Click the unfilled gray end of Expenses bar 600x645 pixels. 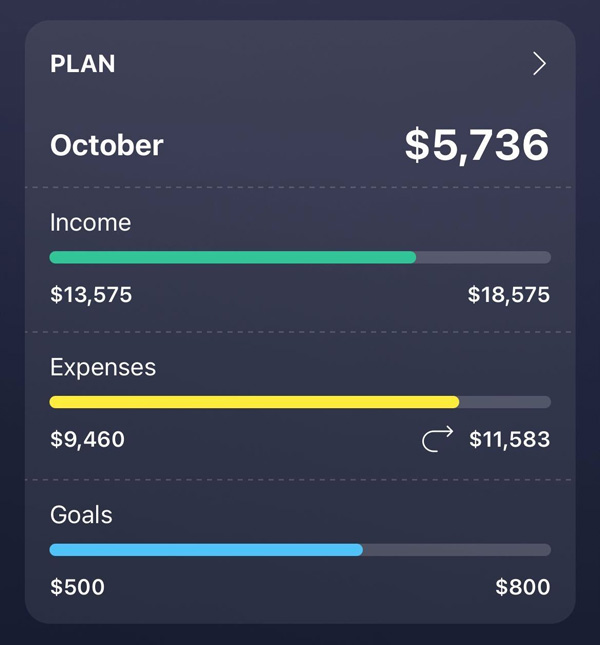(505, 402)
